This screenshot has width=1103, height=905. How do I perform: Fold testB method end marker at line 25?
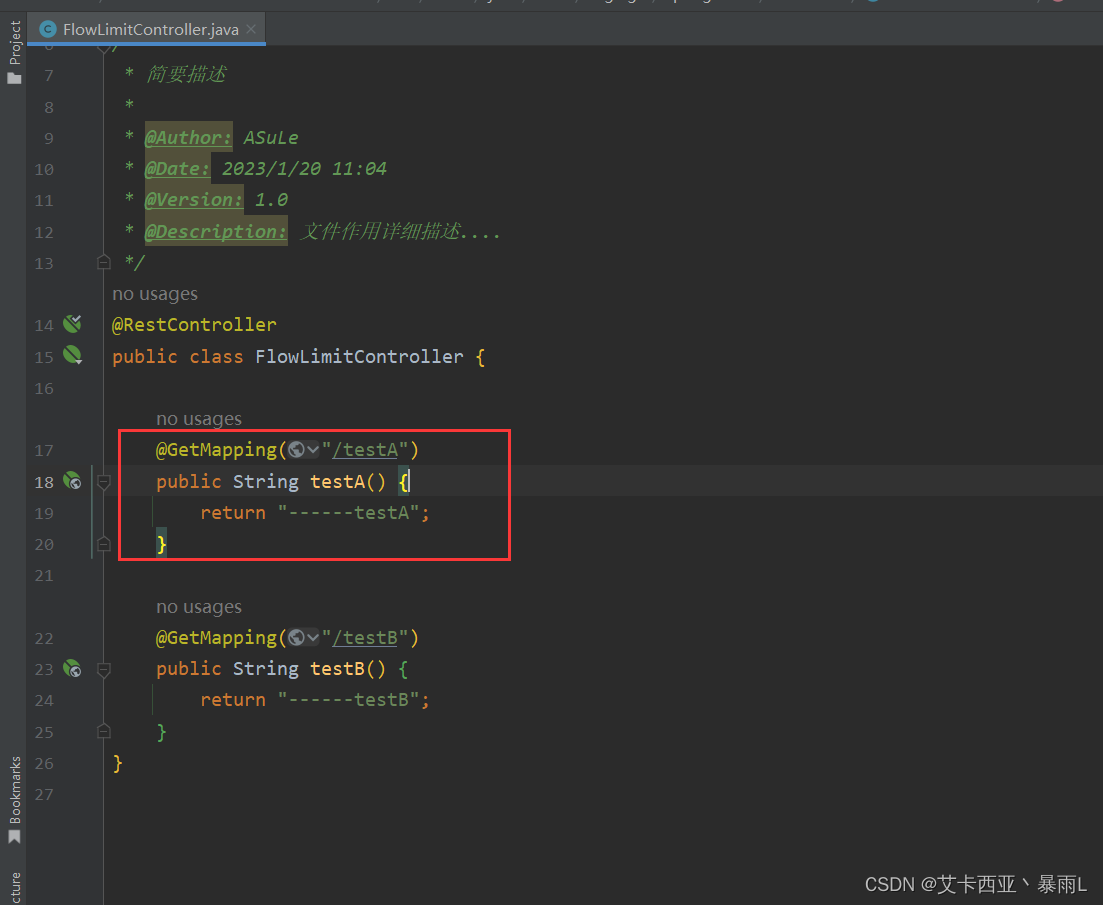click(x=103, y=731)
